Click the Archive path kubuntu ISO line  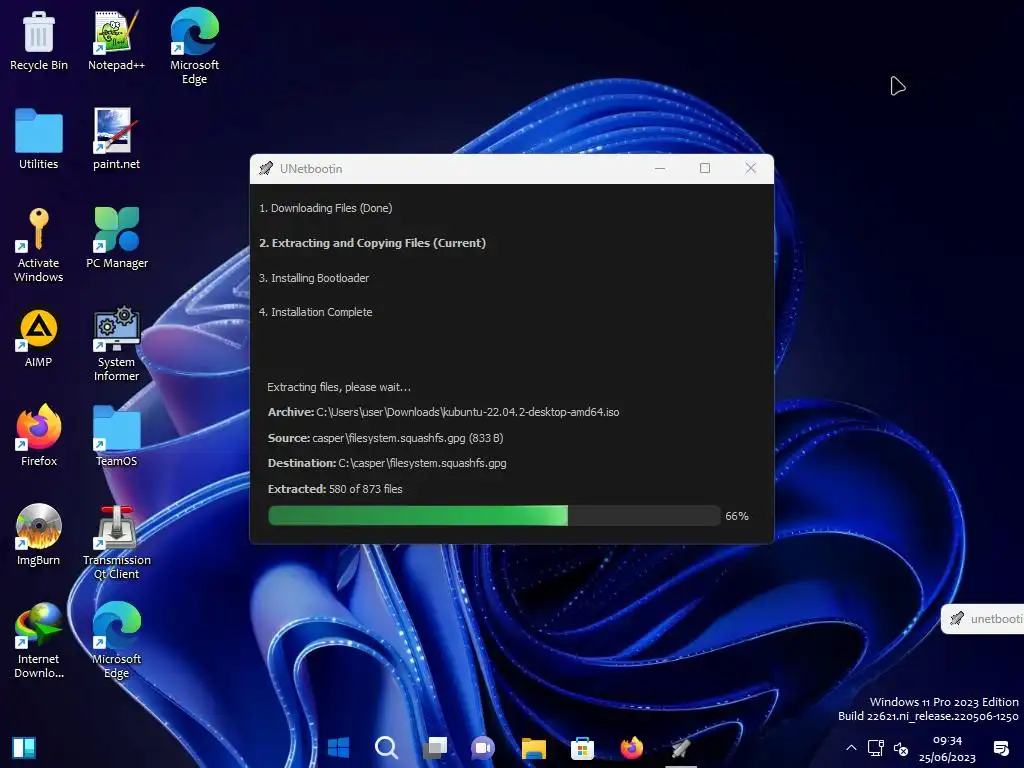[x=443, y=412]
